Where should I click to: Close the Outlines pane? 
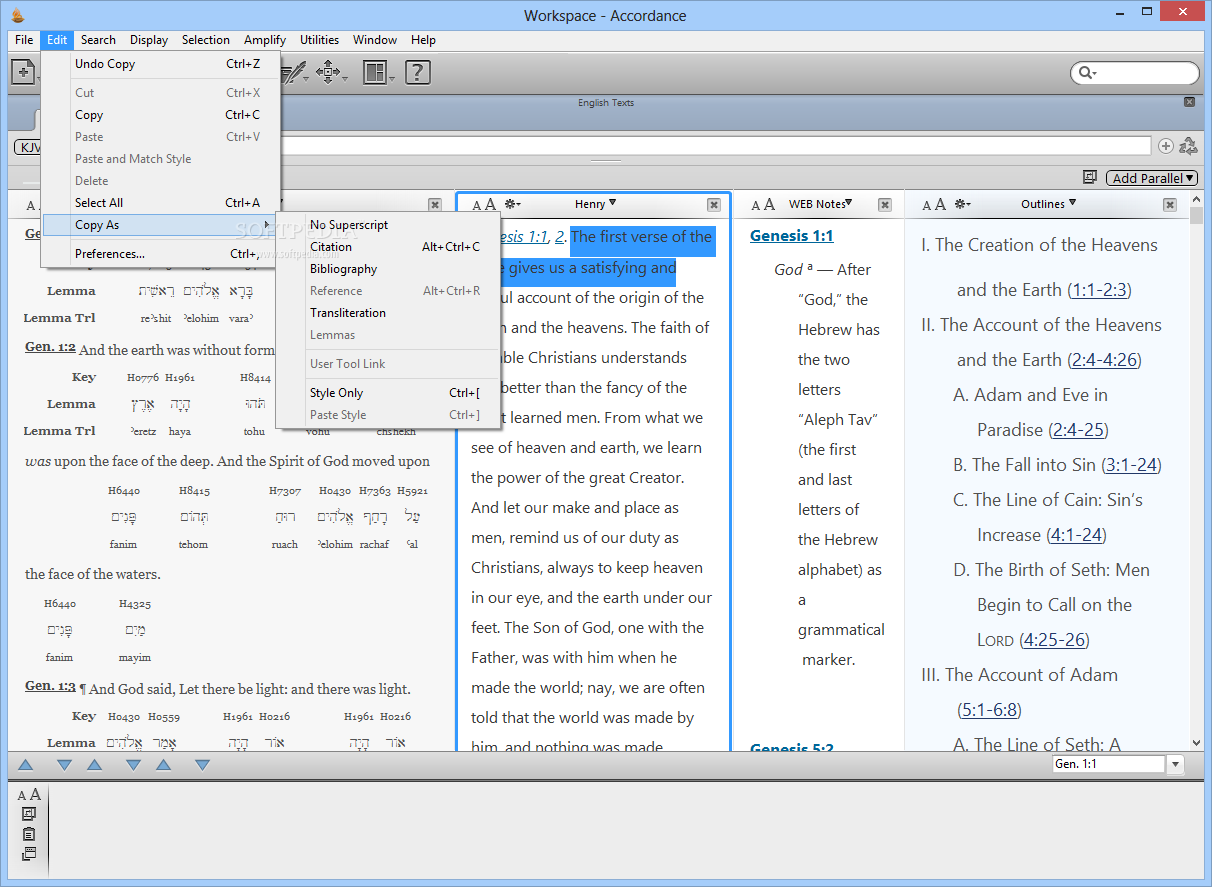point(1170,204)
